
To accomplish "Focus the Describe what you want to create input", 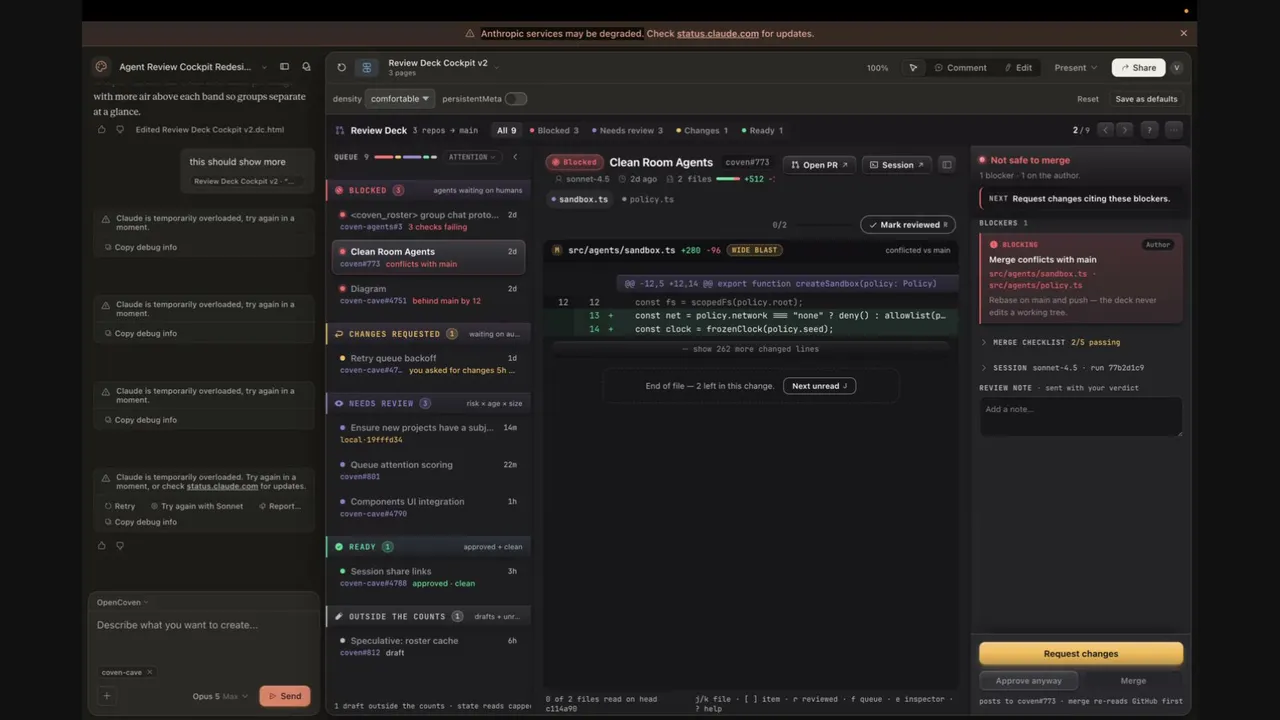I will tap(203, 635).
